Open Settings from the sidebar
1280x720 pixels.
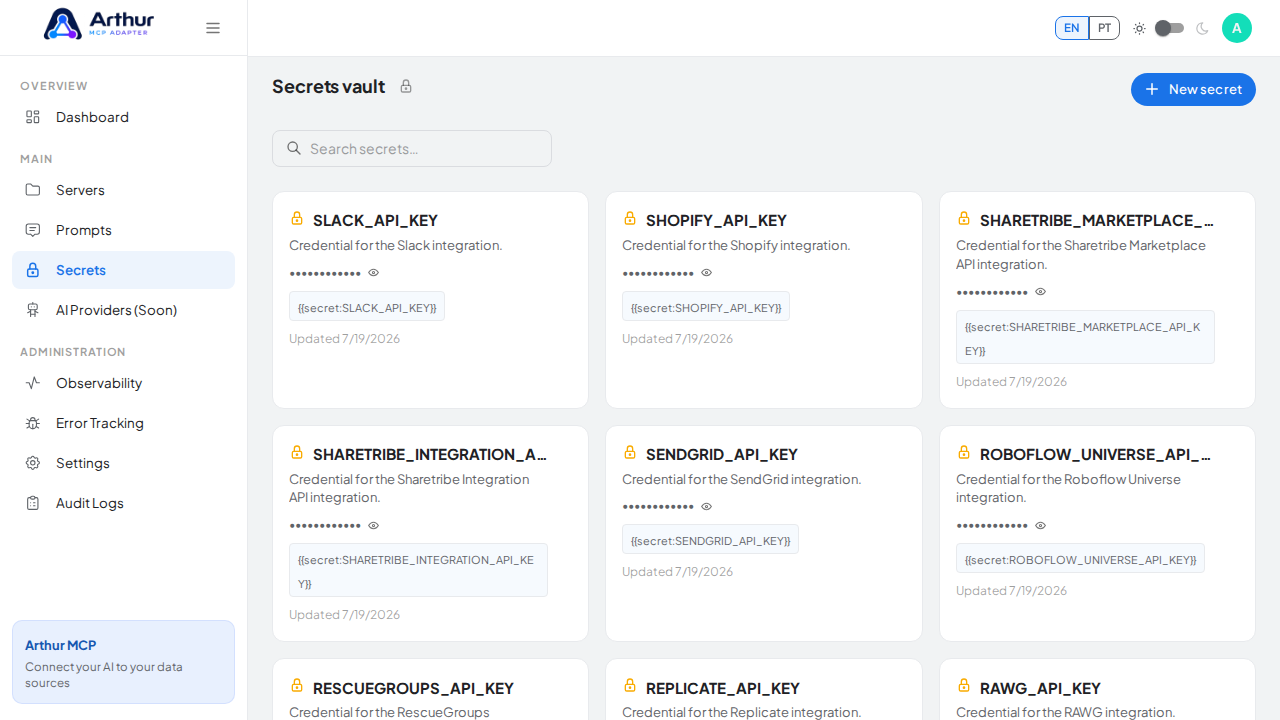point(123,463)
